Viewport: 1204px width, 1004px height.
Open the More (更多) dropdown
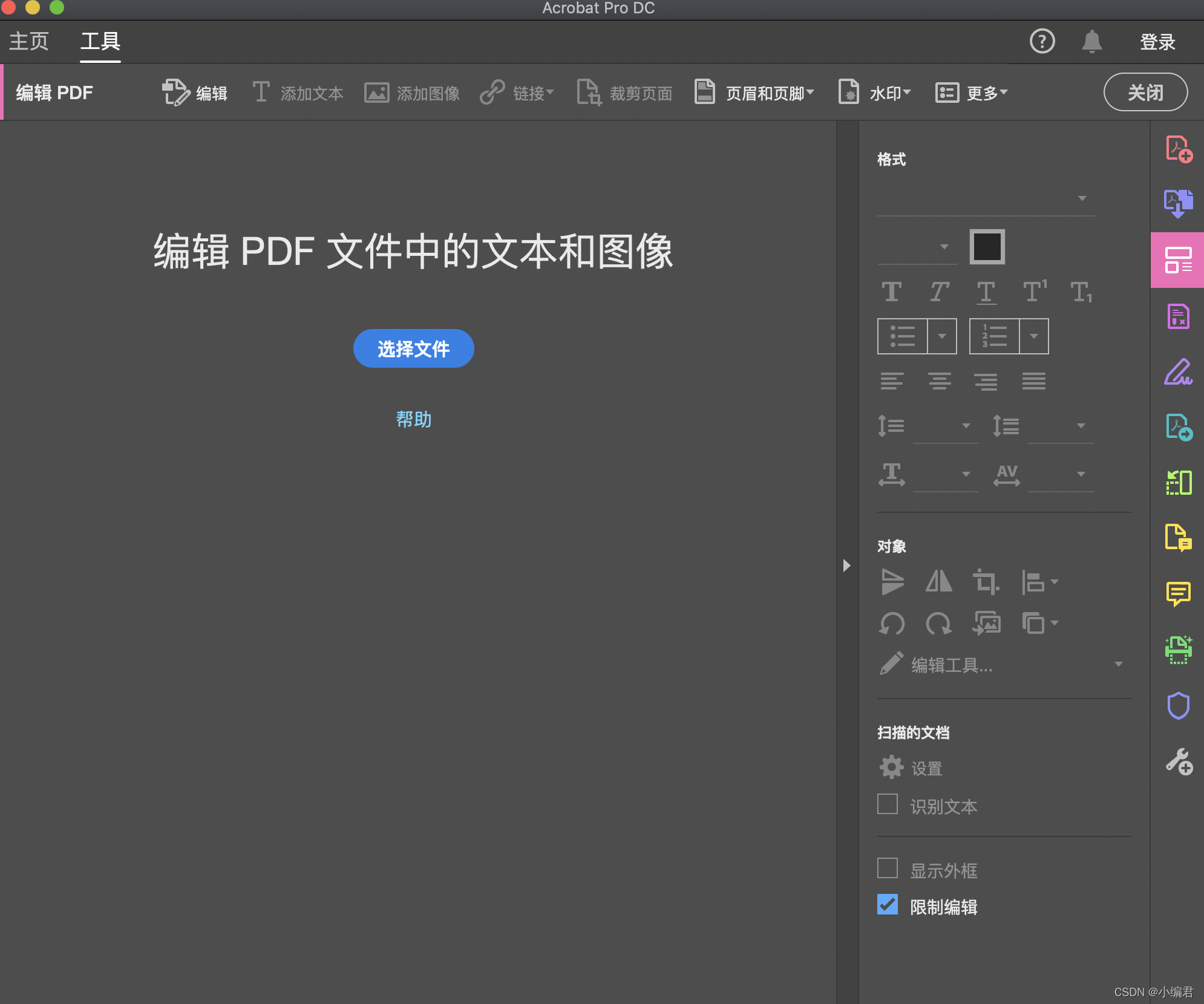pos(972,93)
